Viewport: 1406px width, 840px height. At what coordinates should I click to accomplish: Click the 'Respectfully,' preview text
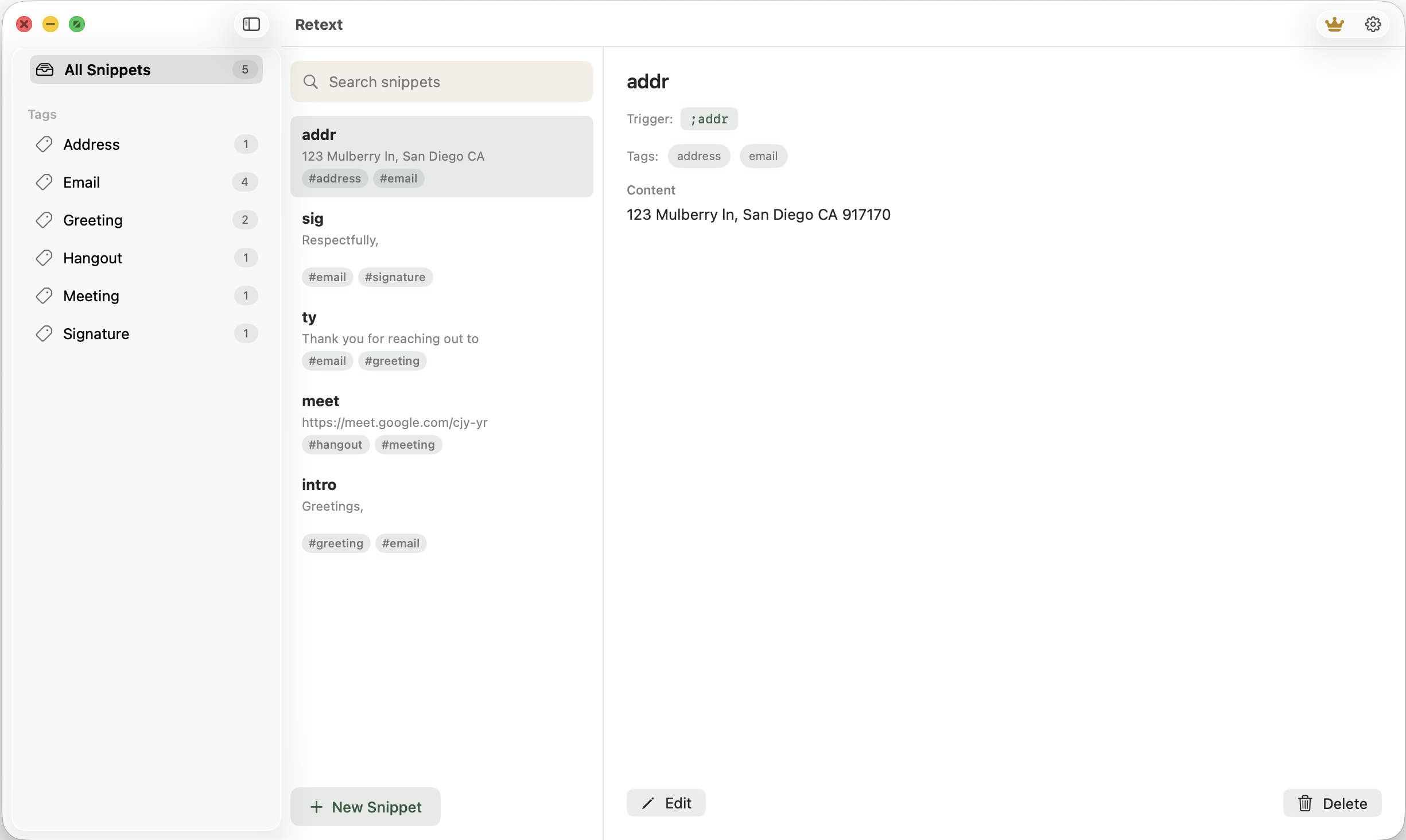click(340, 240)
